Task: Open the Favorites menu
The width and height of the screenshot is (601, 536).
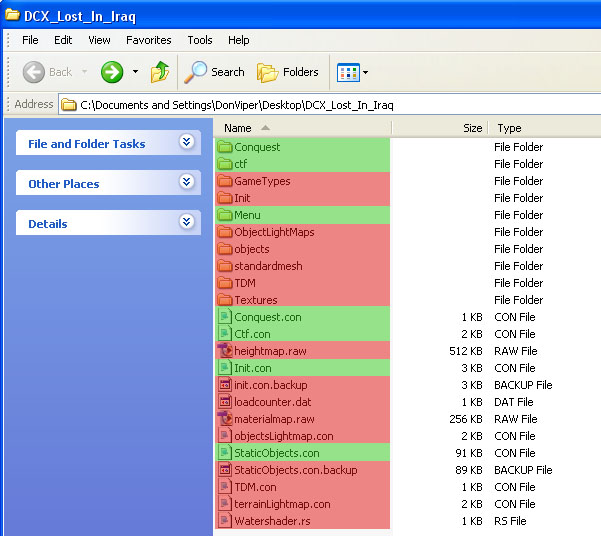Action: click(x=148, y=40)
